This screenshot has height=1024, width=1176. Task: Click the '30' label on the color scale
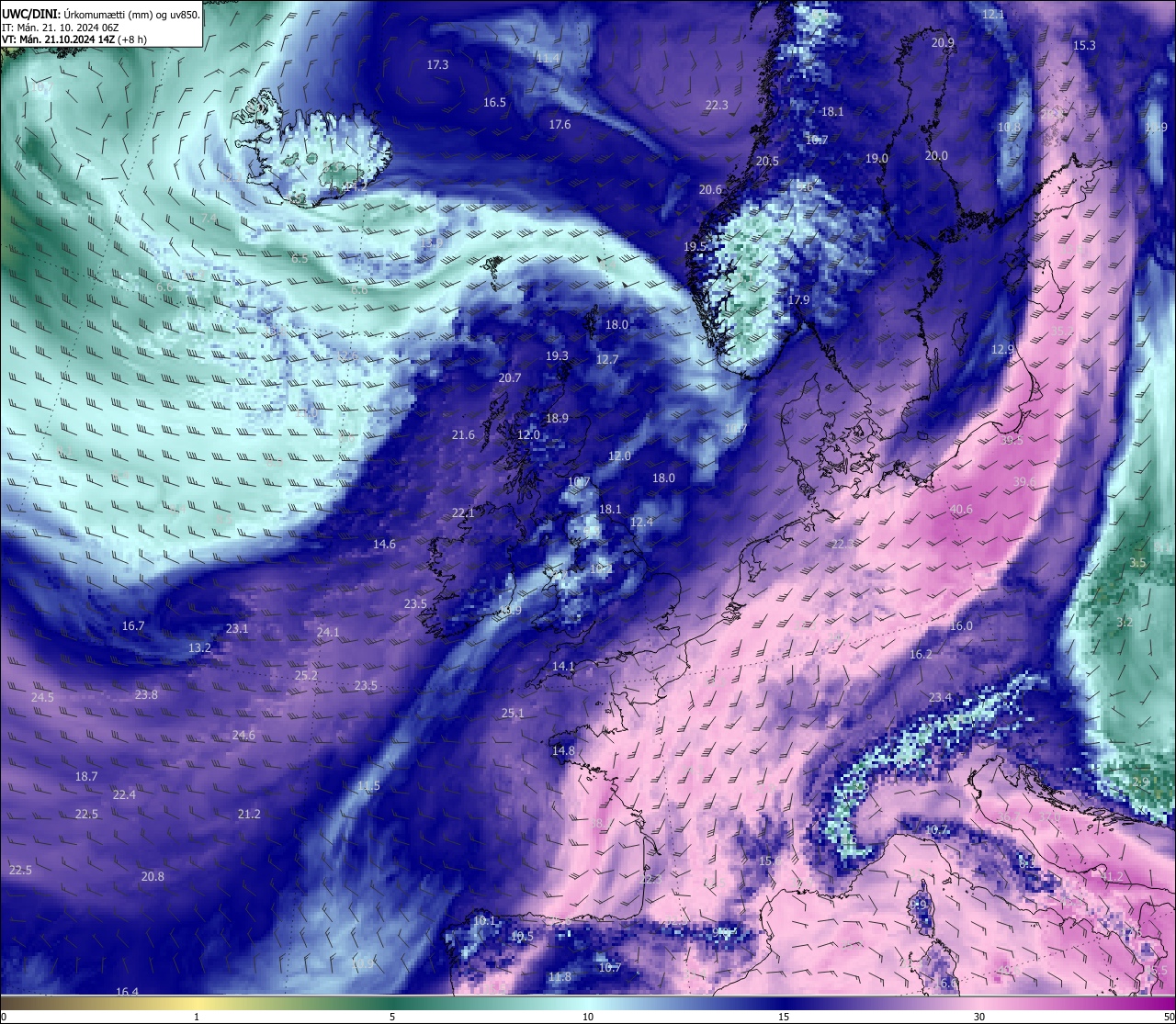click(979, 1017)
